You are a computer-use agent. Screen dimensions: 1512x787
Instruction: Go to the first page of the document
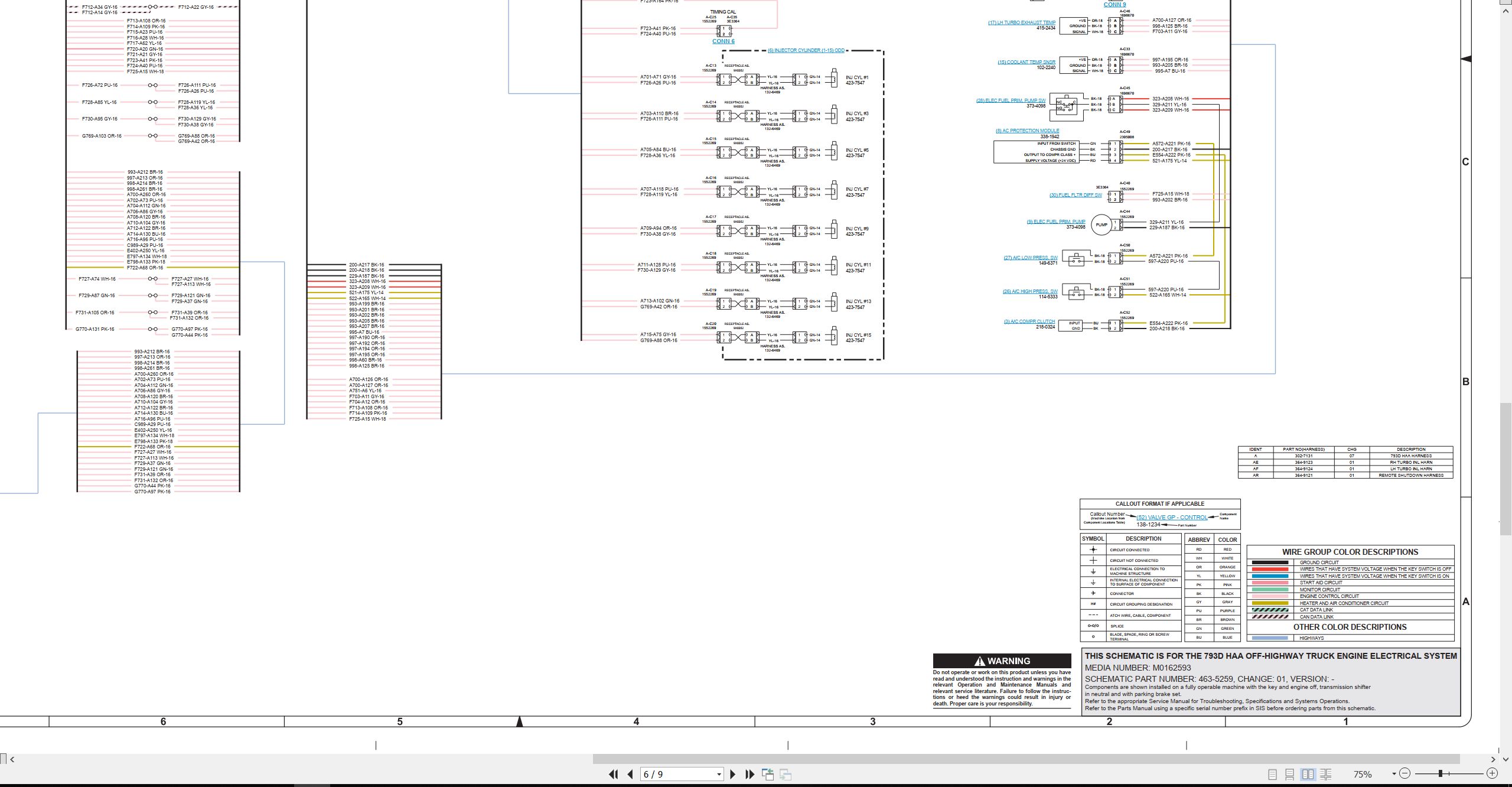(613, 774)
